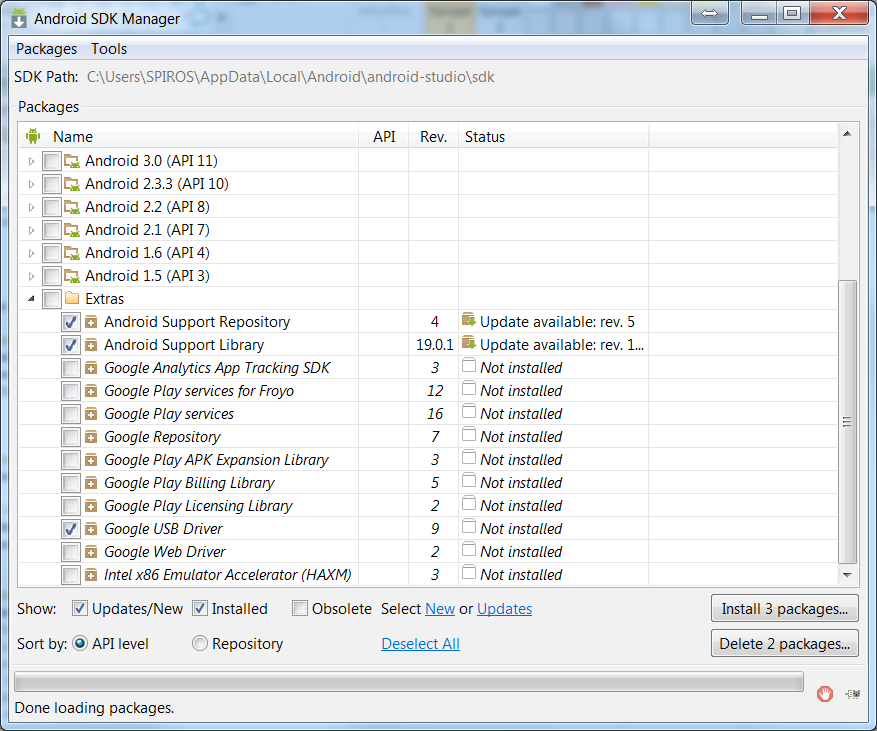The image size is (877, 731).
Task: Click the loading progress bar
Action: [x=409, y=682]
